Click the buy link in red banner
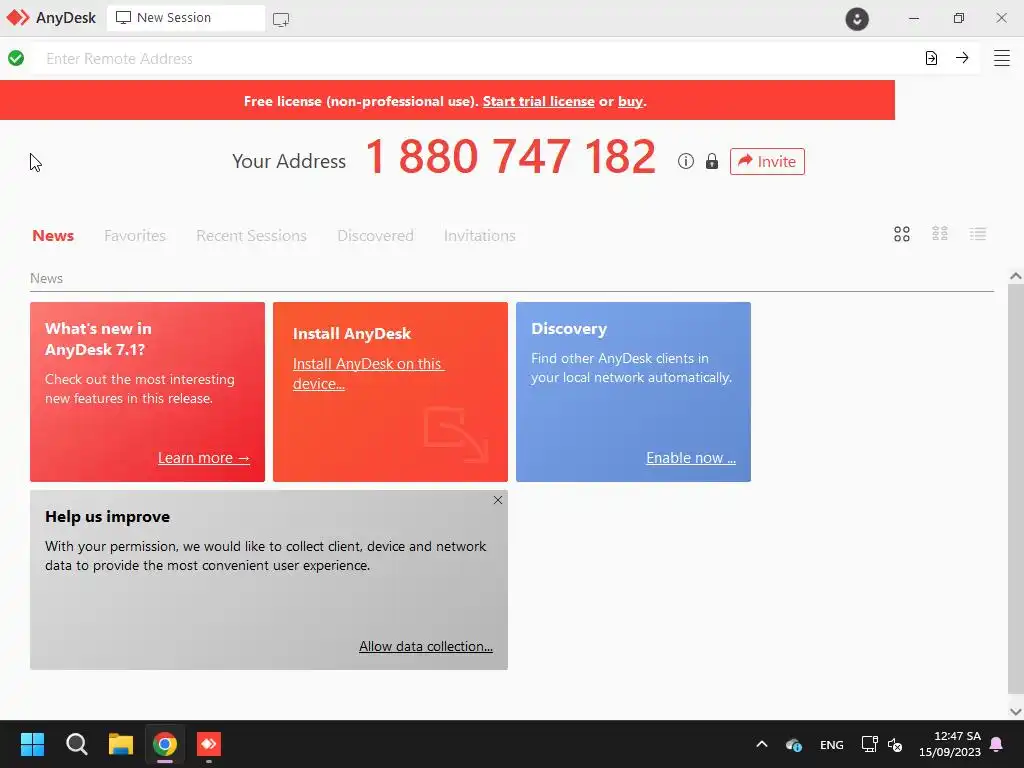The height and width of the screenshot is (768, 1024). [630, 101]
